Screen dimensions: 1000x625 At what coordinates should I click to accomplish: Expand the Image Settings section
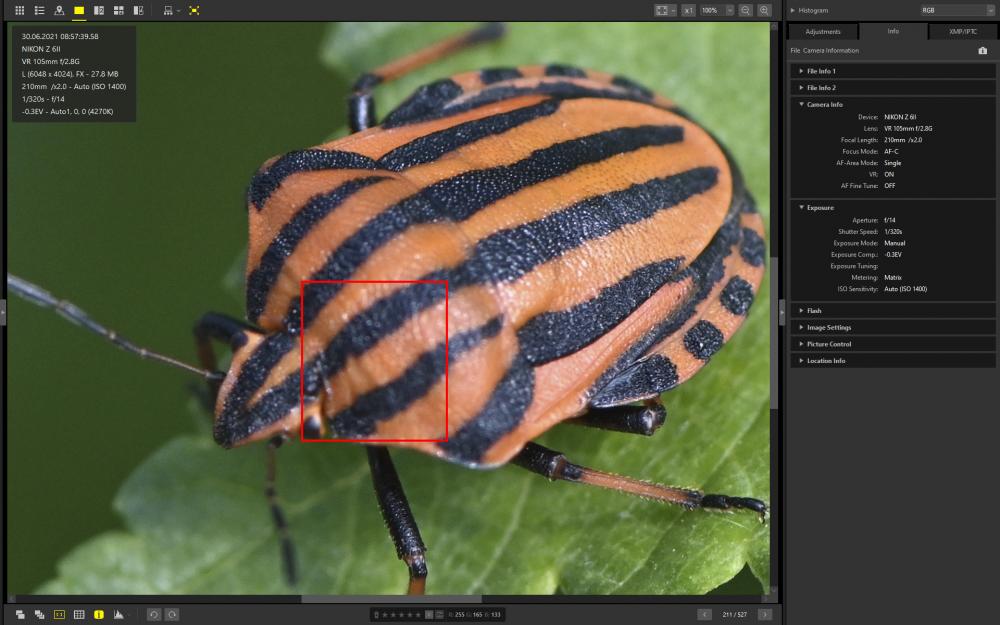893,327
